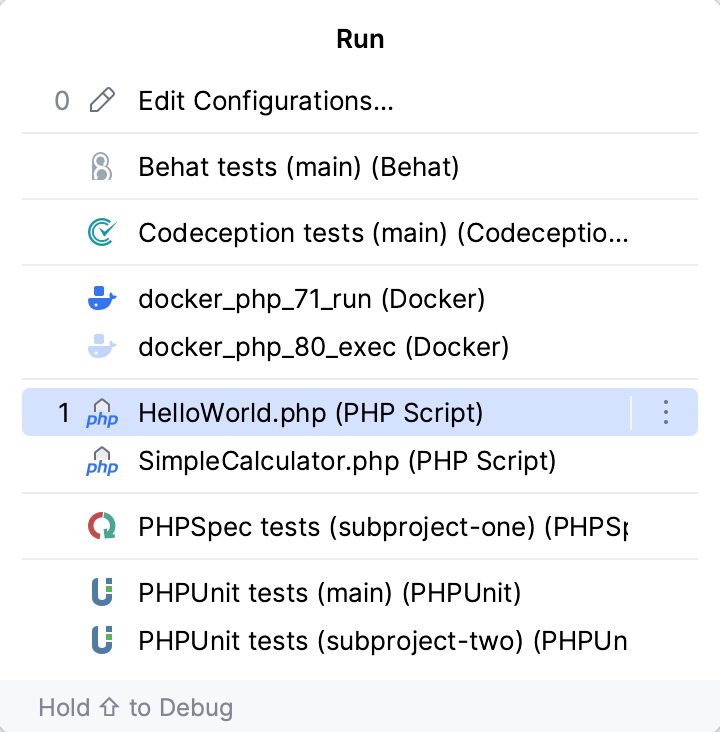Select Codeception tests (main) configuration
The image size is (720, 732).
[x=384, y=233]
